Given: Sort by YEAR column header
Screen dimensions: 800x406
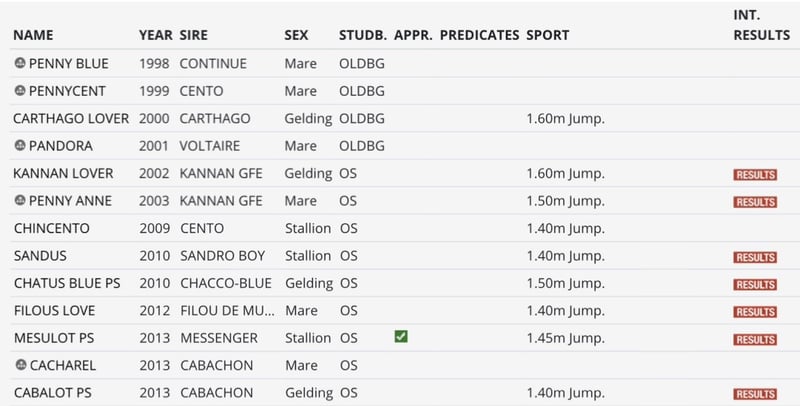Looking at the screenshot, I should (155, 35).
